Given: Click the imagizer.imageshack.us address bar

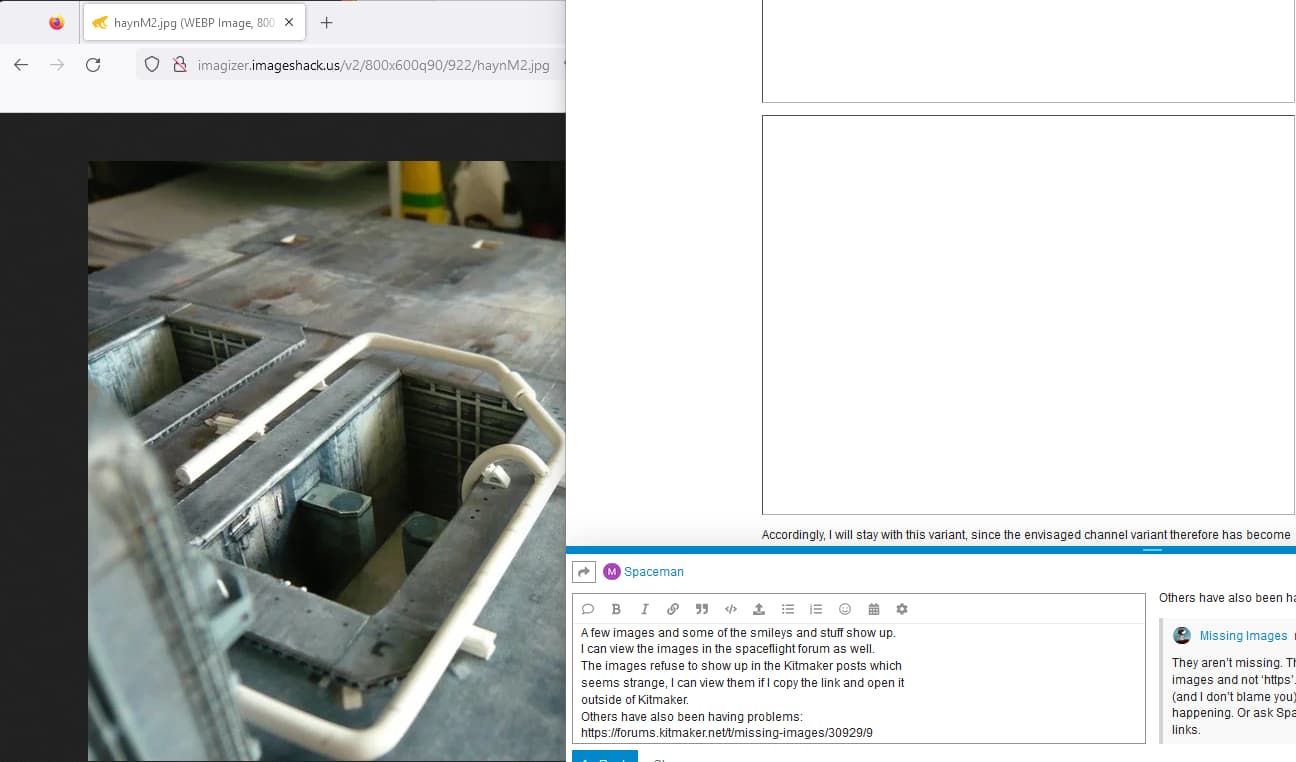Looking at the screenshot, I should coord(374,65).
